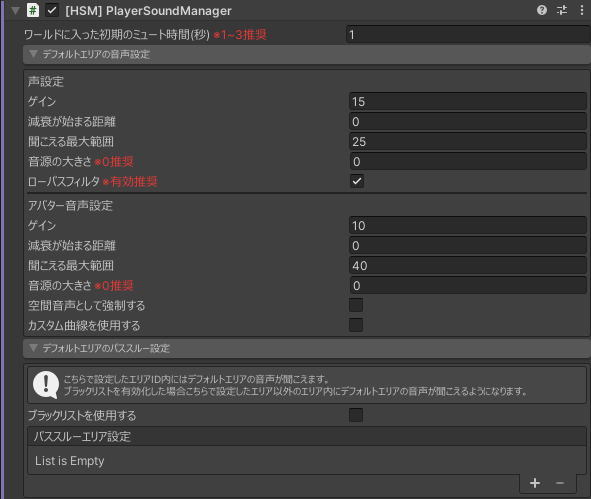Click the C# script icon of PlayerSoundManager
This screenshot has height=499, width=591.
tap(33, 10)
